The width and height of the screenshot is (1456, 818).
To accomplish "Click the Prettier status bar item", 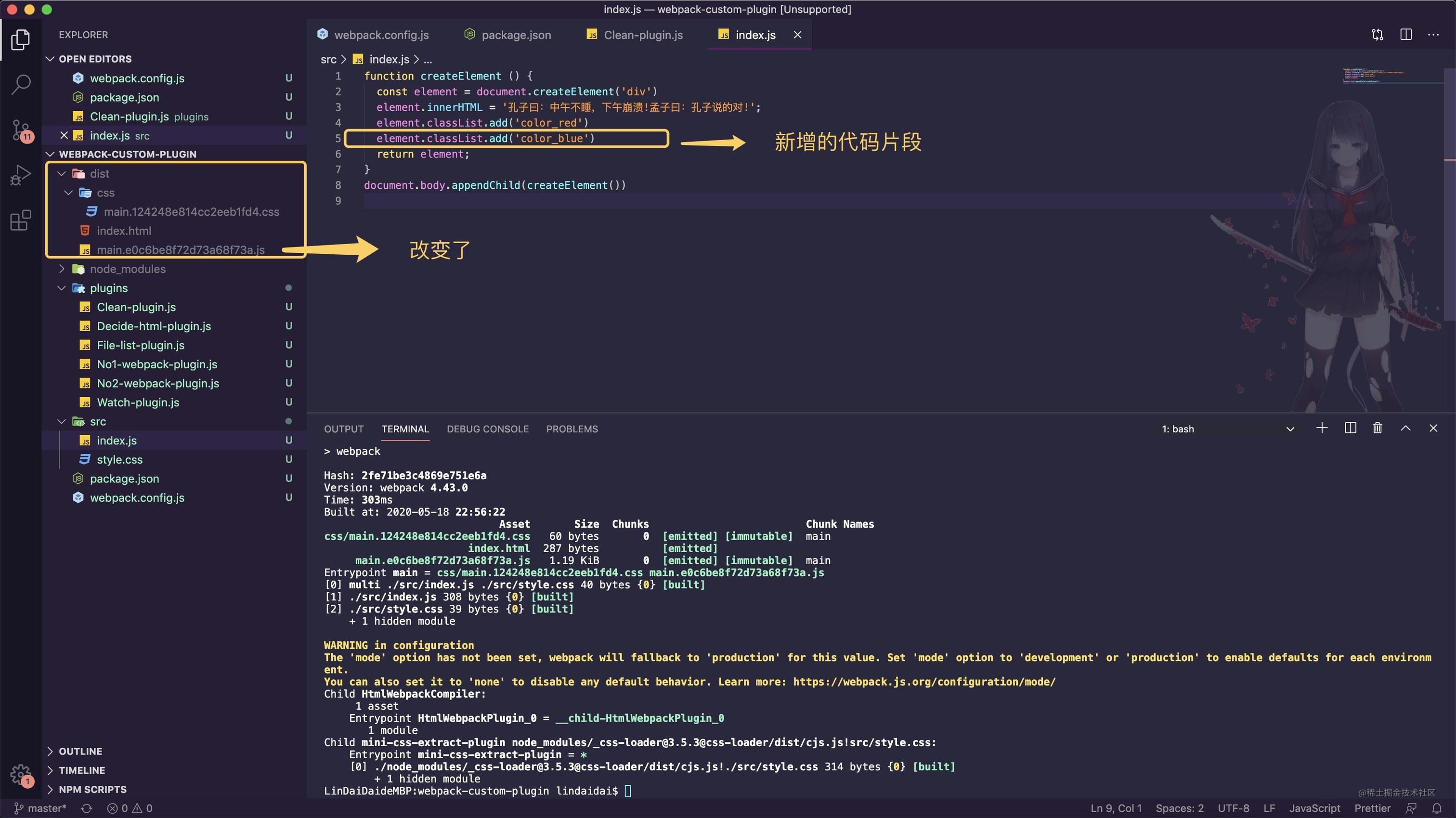I will tap(1372, 808).
